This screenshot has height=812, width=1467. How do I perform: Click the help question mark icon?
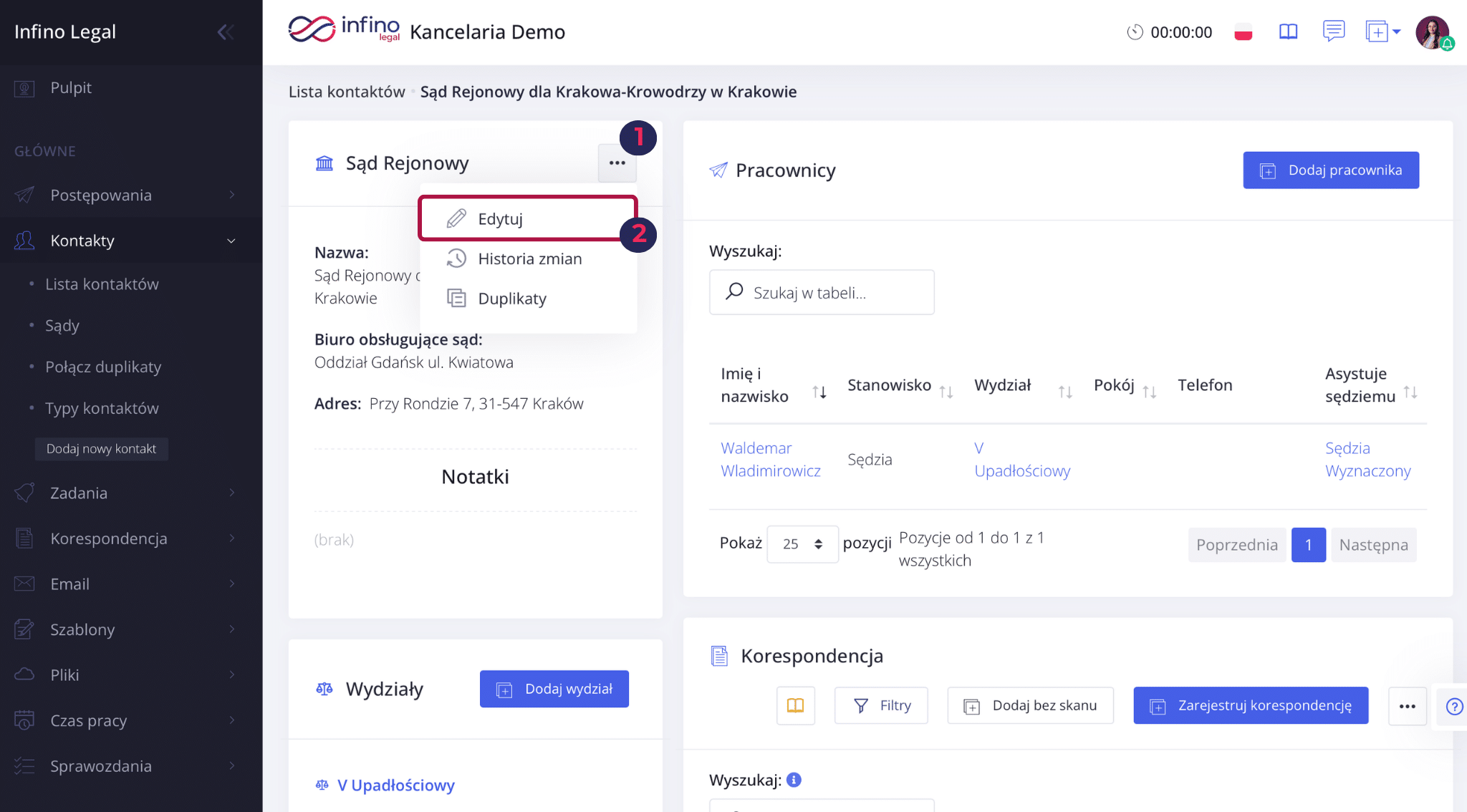(1454, 707)
